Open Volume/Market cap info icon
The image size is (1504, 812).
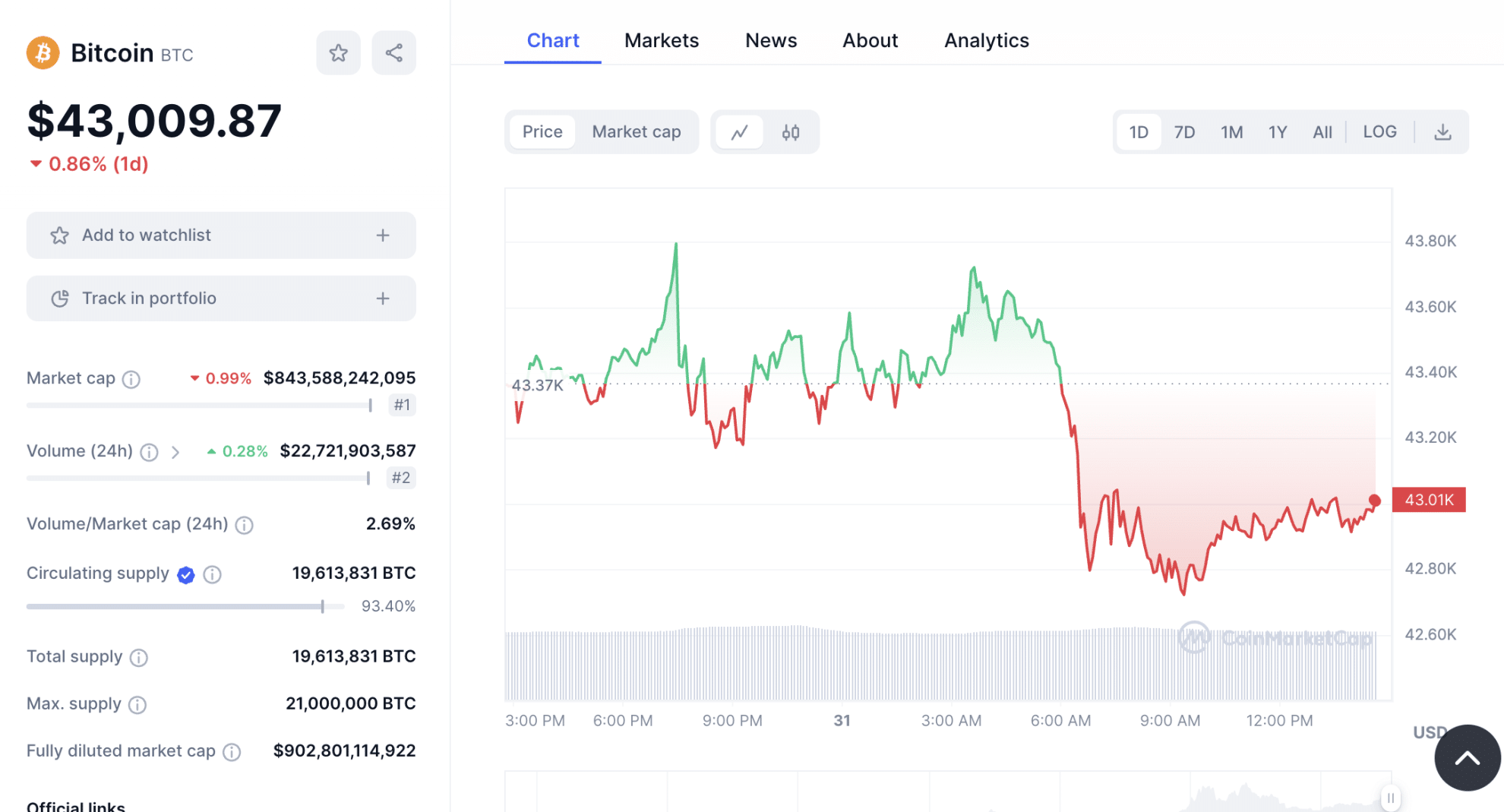(x=244, y=525)
